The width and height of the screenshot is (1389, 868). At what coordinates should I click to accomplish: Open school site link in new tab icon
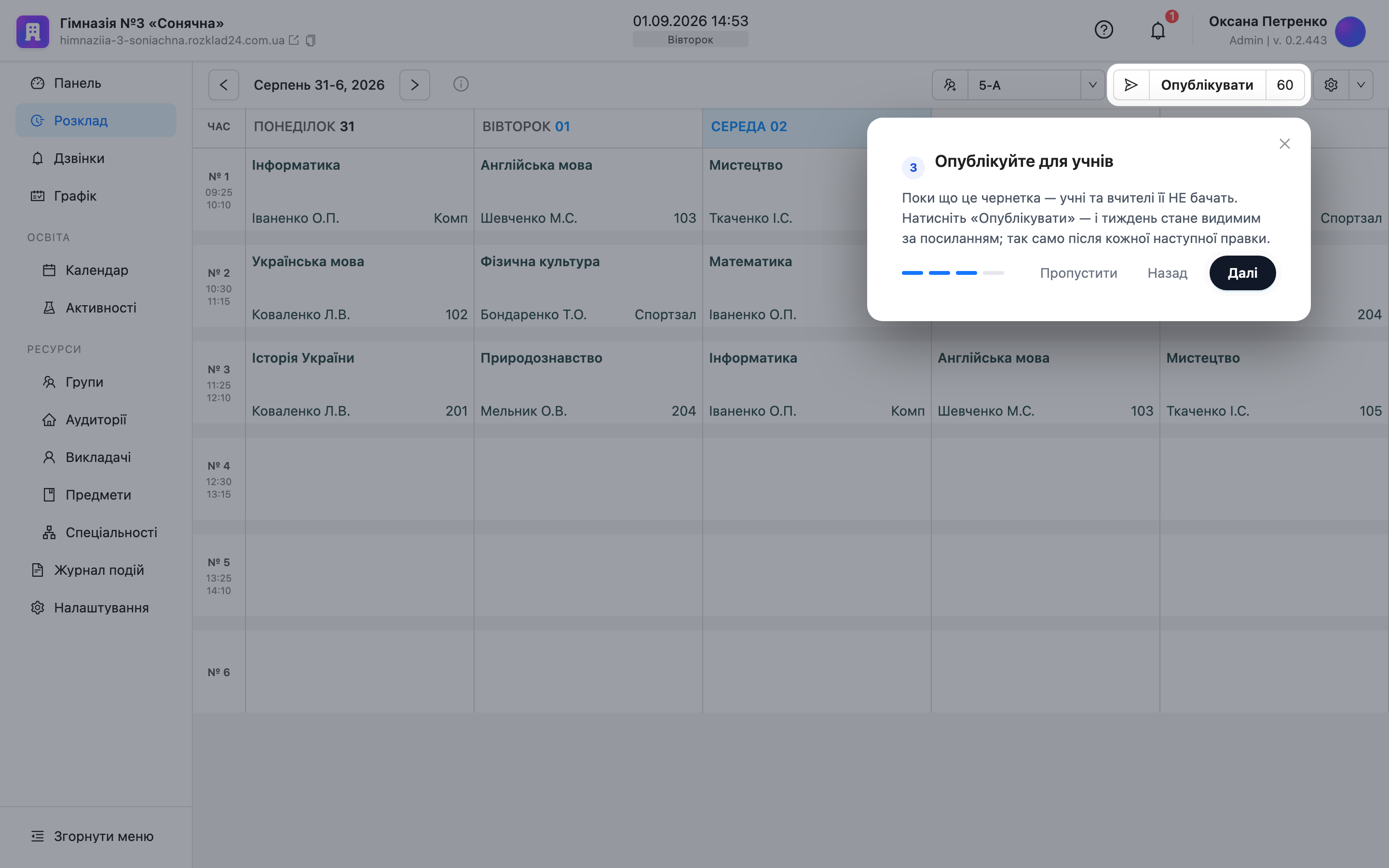[x=294, y=40]
